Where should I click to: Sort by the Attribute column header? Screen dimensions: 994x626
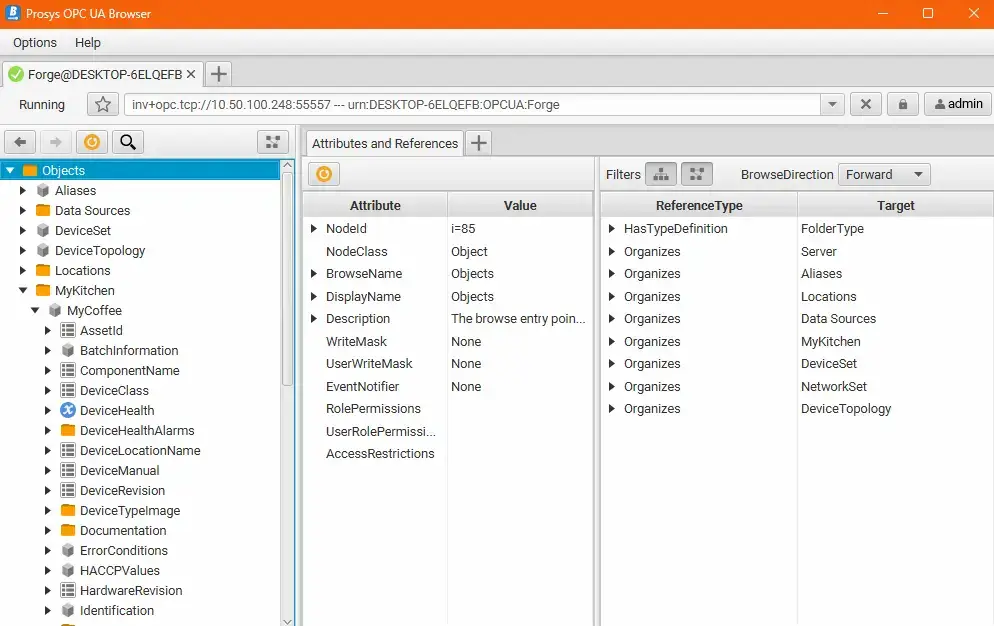375,205
